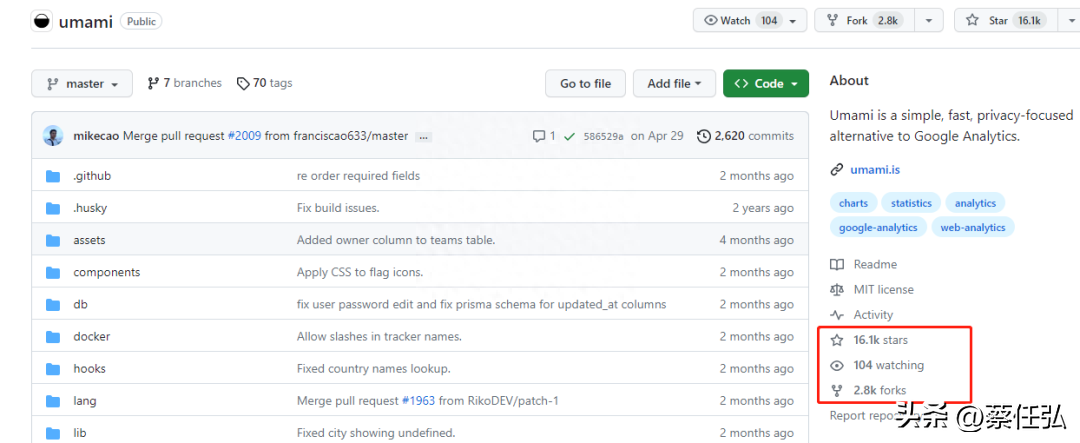
Task: Click the .husky folder icon
Action: click(x=53, y=208)
